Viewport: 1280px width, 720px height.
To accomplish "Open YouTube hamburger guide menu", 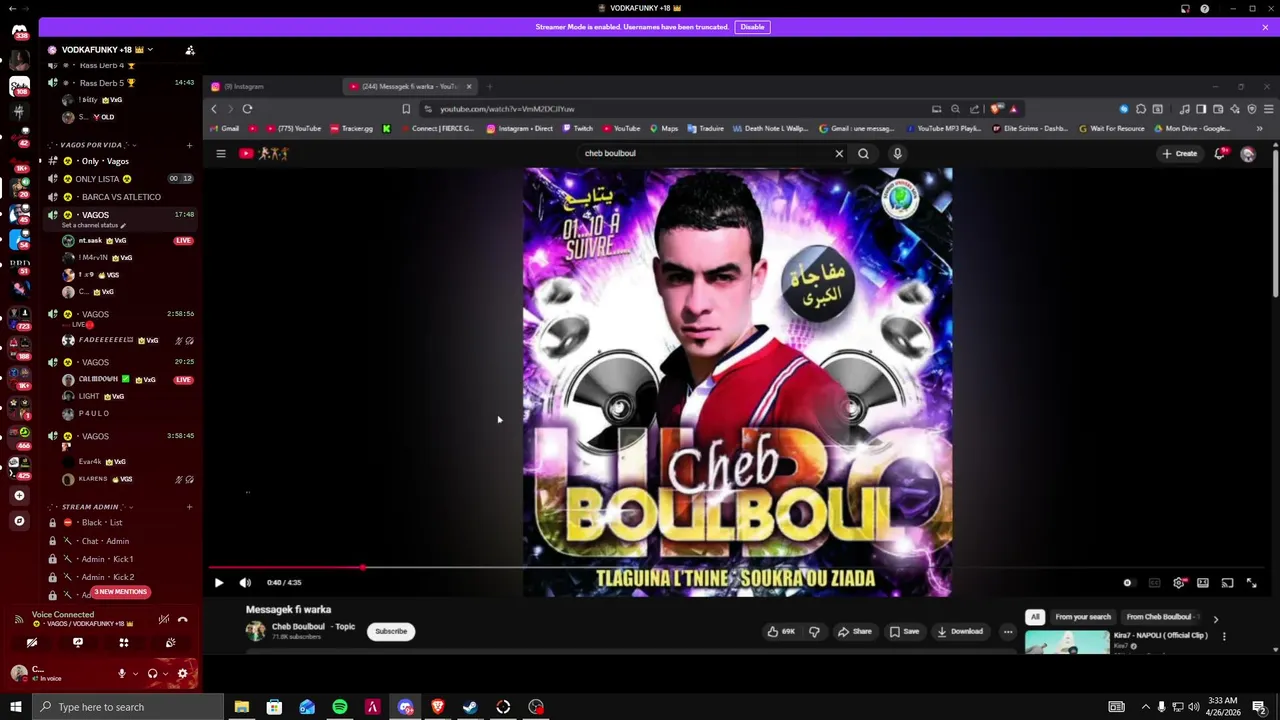I will [221, 153].
